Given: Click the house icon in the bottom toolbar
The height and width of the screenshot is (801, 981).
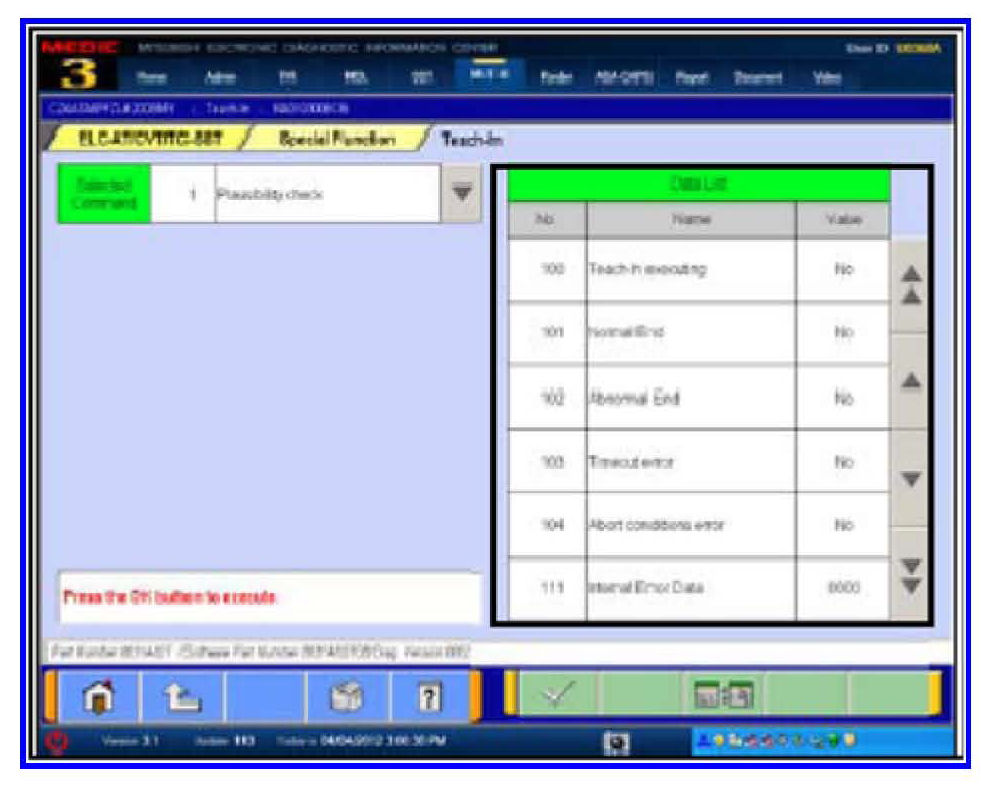Looking at the screenshot, I should pos(98,697).
